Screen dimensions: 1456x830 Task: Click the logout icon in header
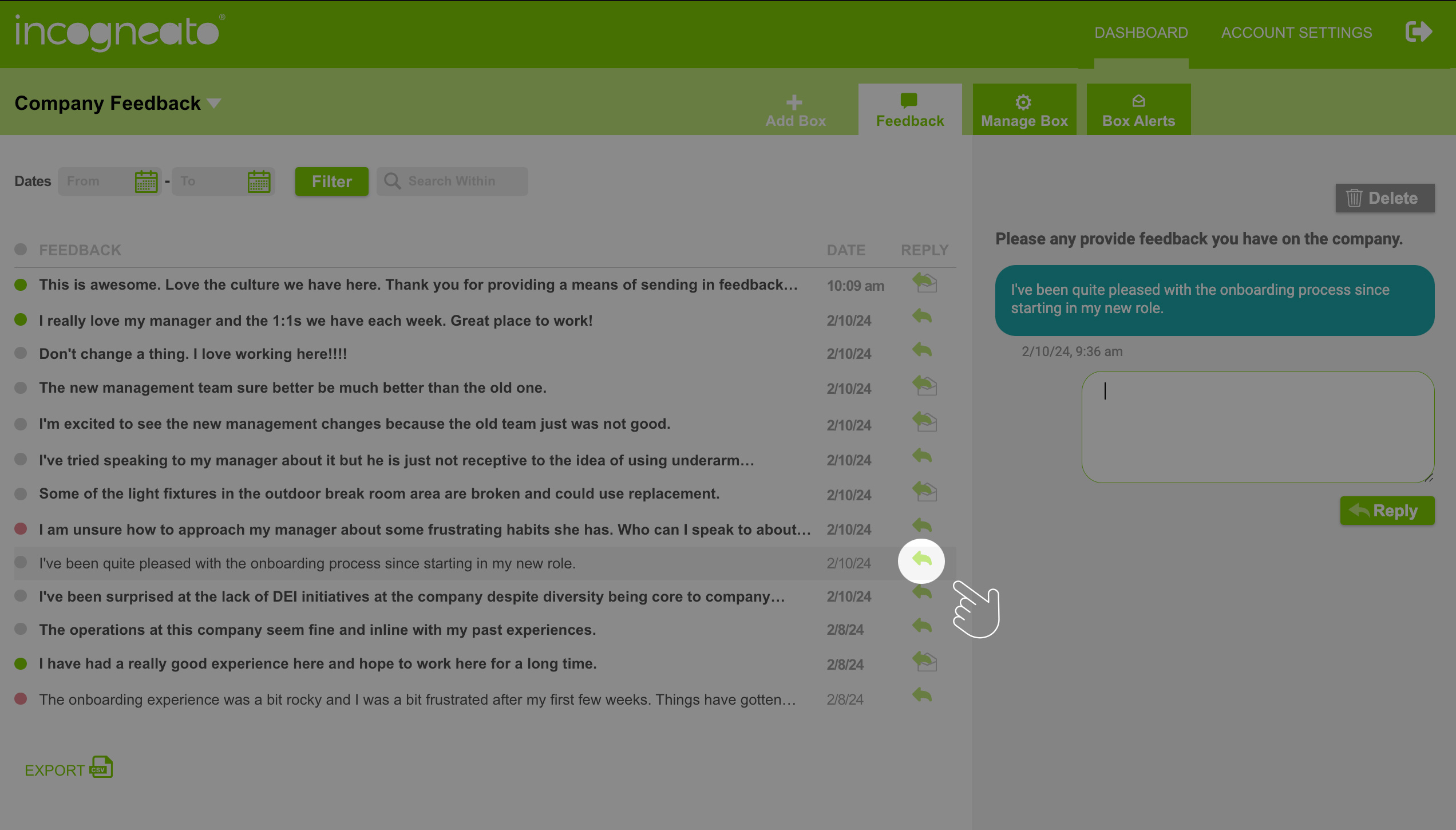[1418, 32]
